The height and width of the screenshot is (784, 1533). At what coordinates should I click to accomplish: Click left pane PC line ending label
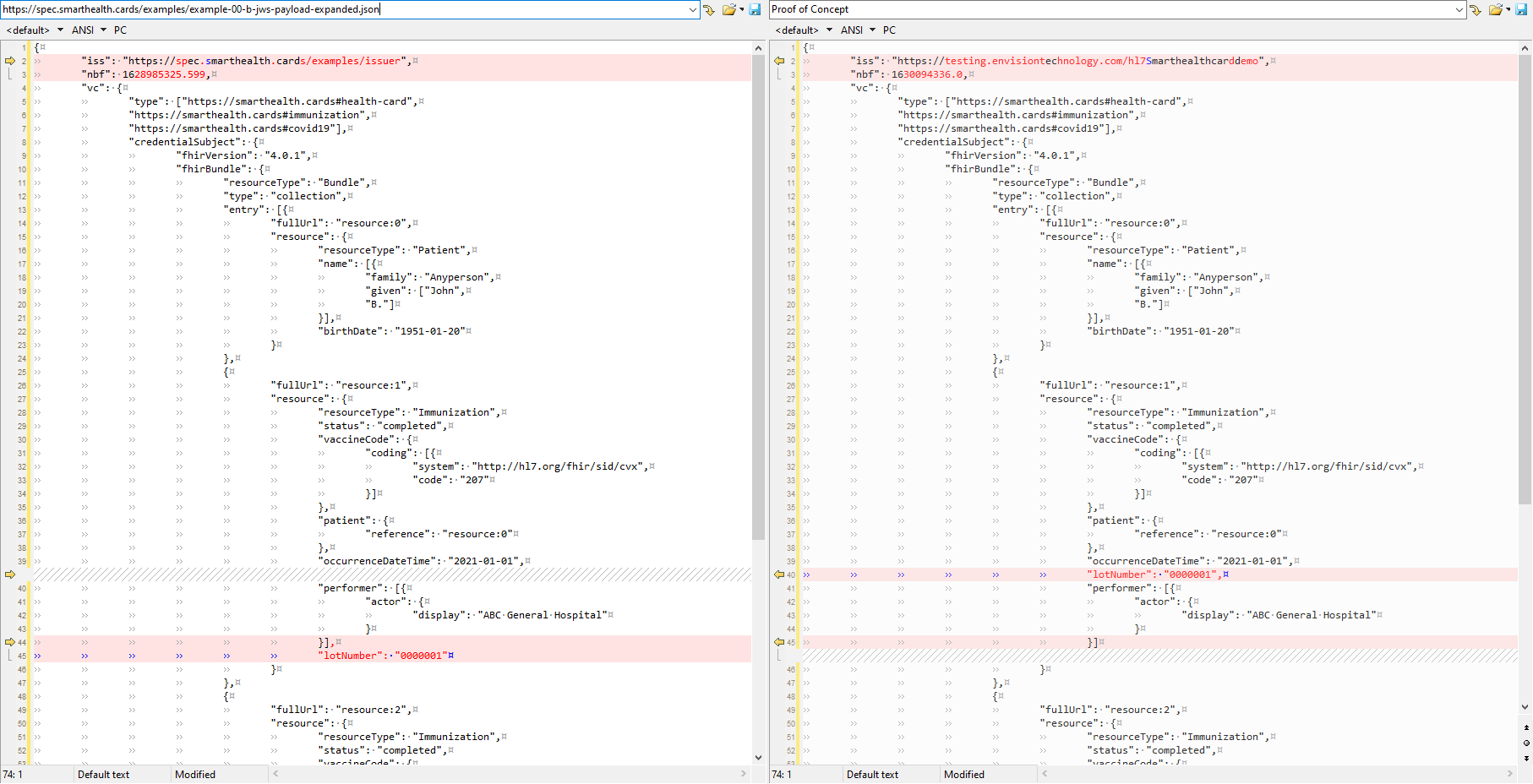click(x=121, y=30)
